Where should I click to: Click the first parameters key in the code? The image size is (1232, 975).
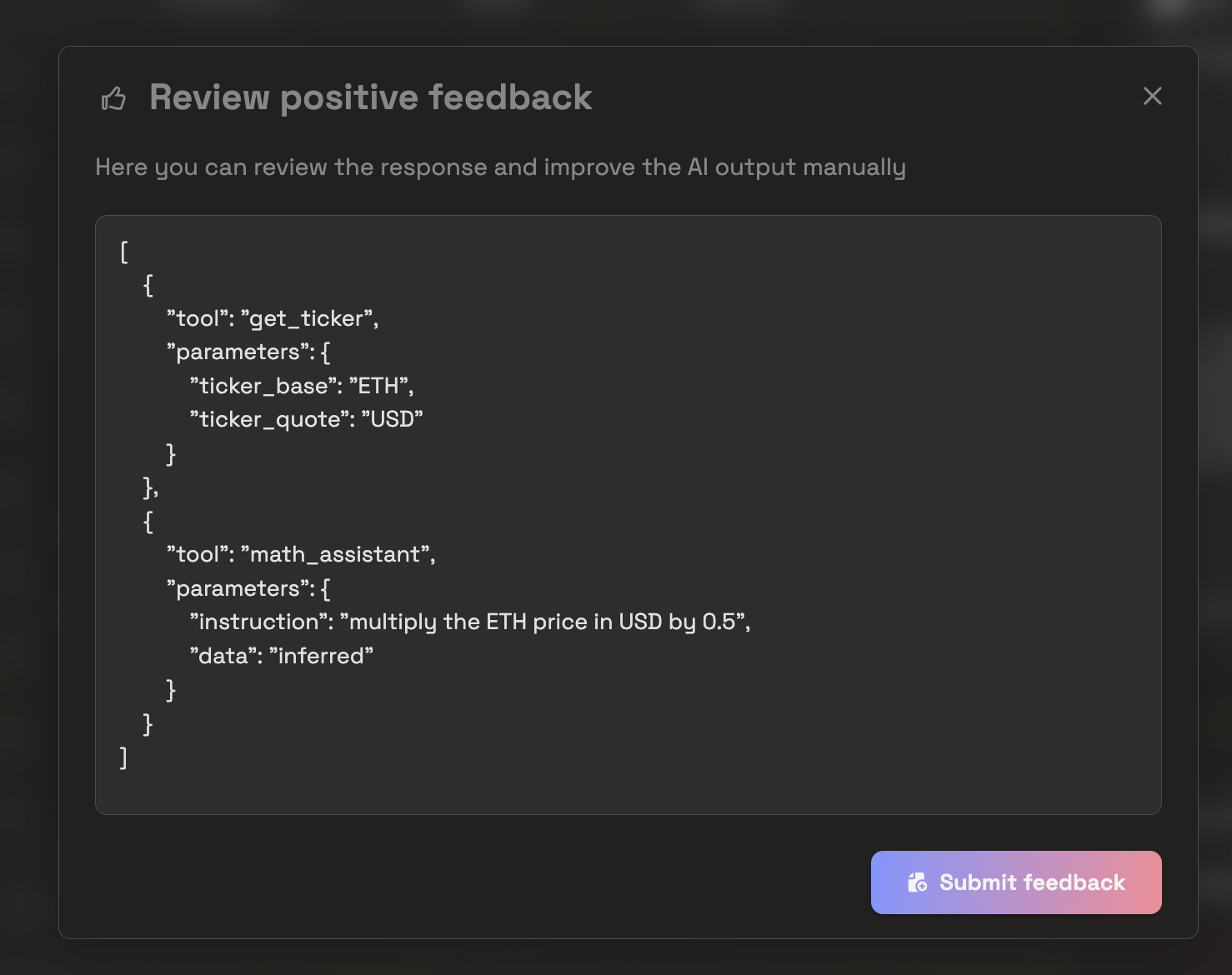234,352
